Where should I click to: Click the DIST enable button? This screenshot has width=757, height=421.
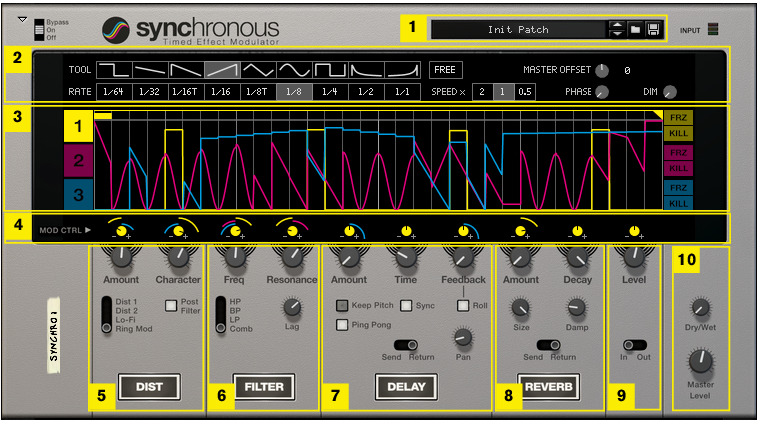pos(146,384)
